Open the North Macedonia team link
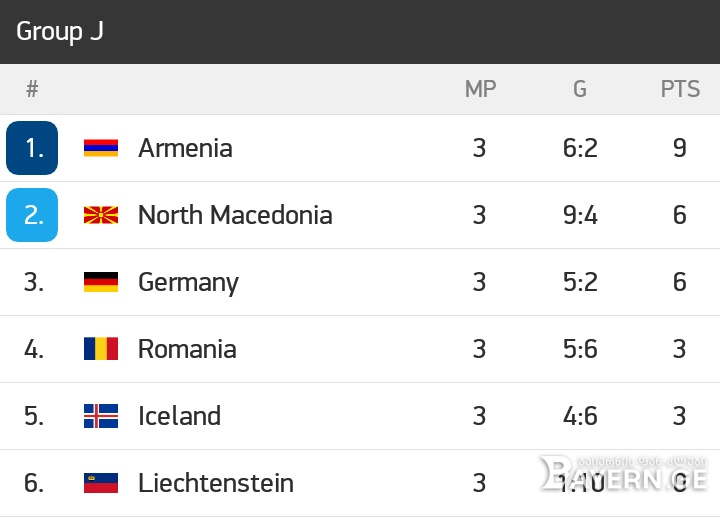Screen dimensions: 720x517 point(235,215)
